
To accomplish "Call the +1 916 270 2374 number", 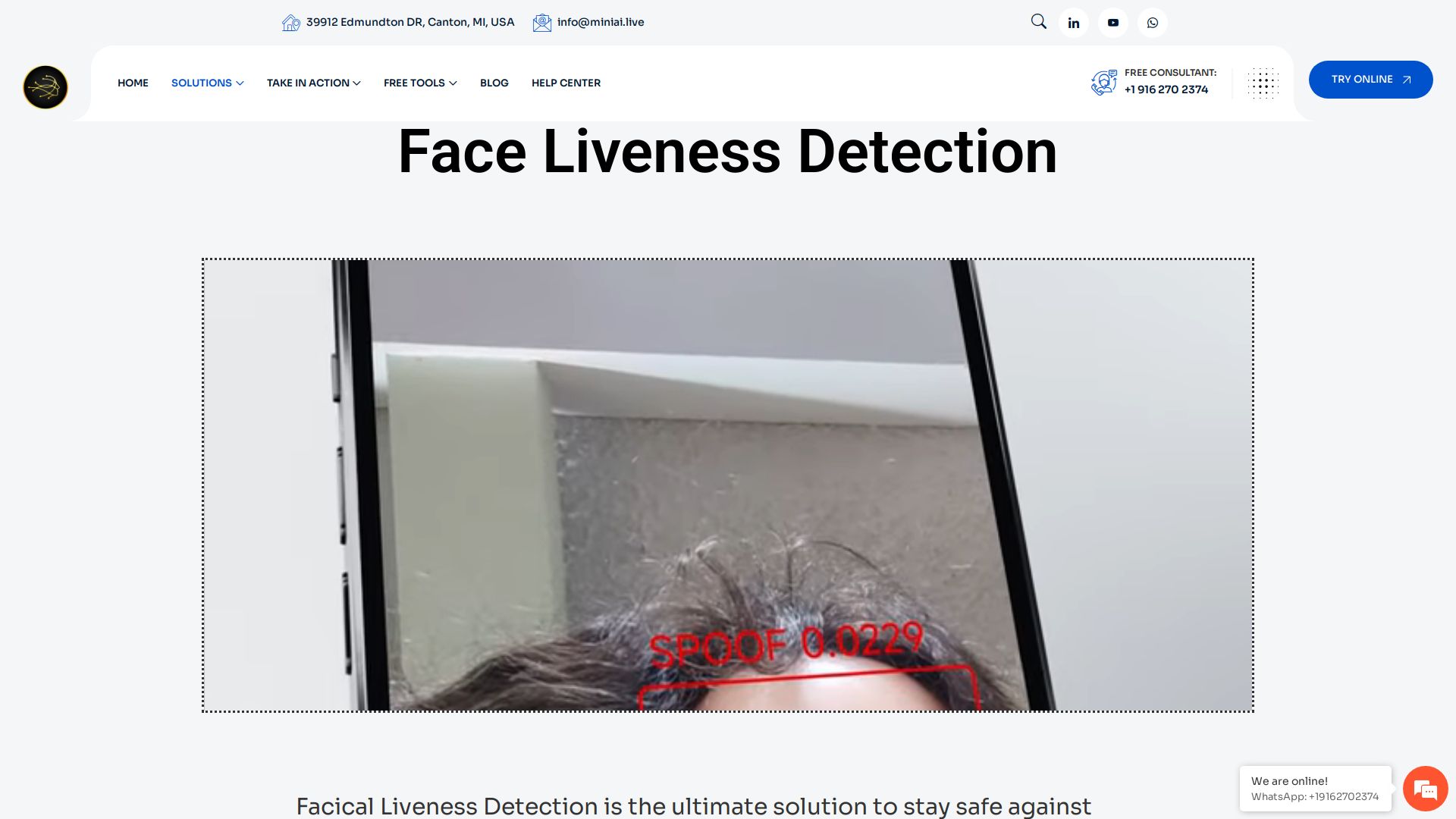I will (x=1166, y=89).
